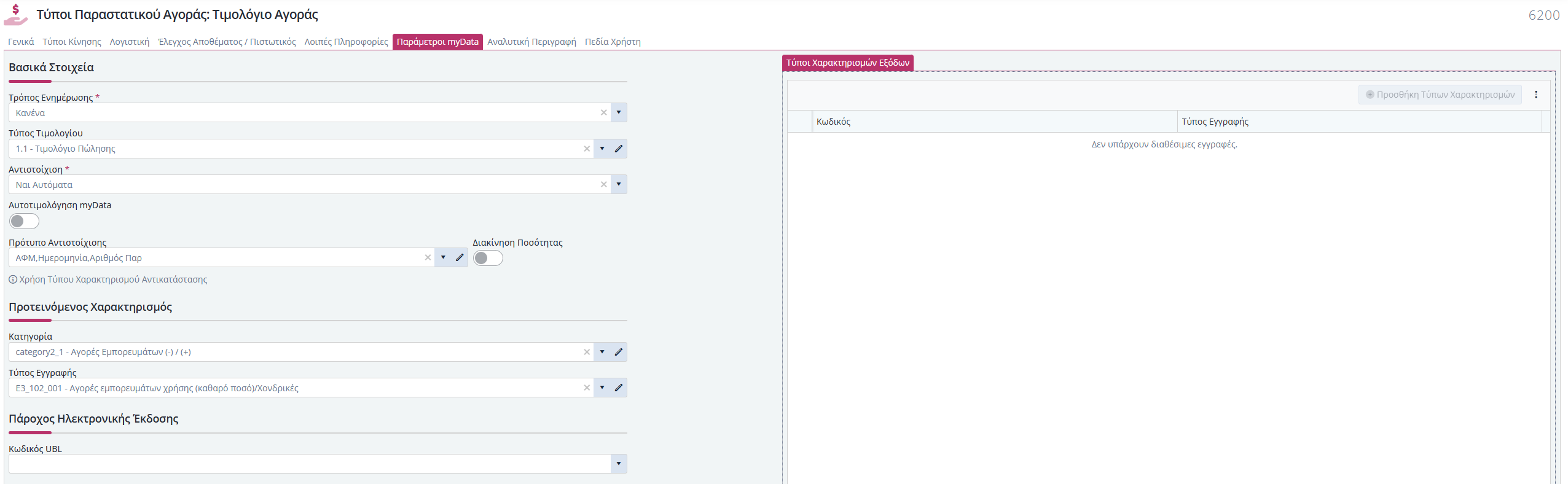The height and width of the screenshot is (484, 1568).
Task: Open the Κωδικός UBL dropdown list
Action: pyautogui.click(x=619, y=464)
